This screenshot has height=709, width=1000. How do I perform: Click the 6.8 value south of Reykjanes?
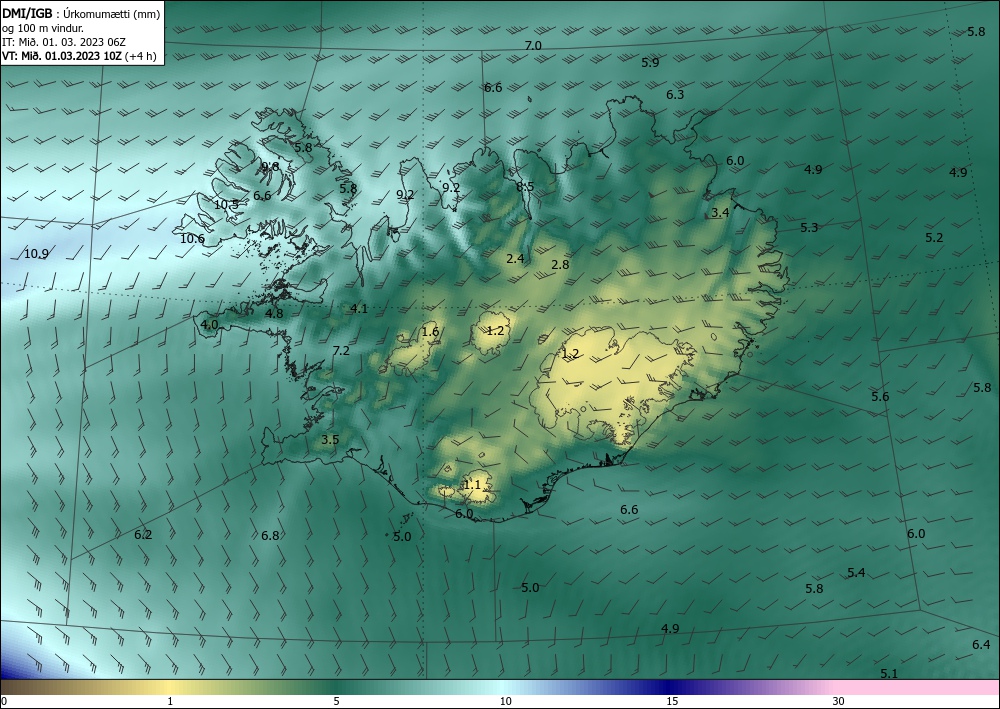(270, 536)
